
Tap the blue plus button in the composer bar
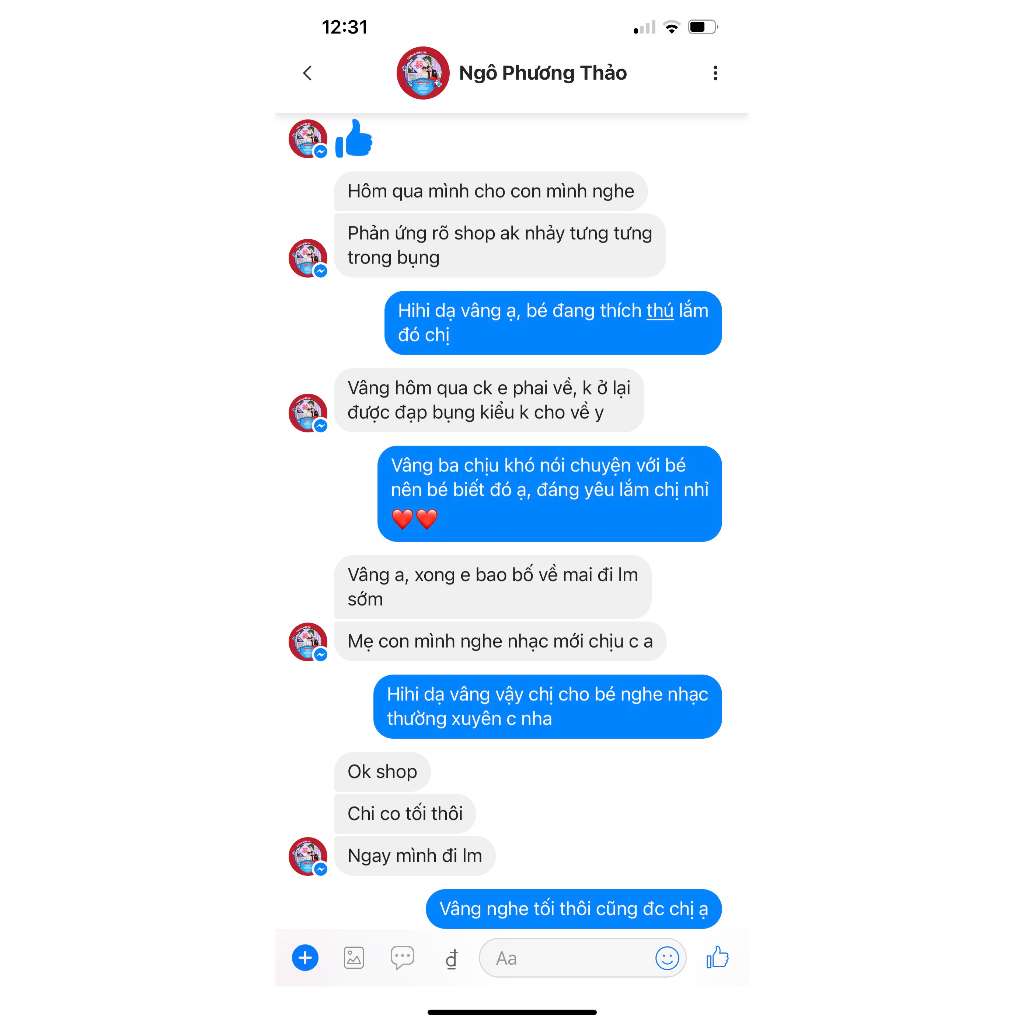305,958
